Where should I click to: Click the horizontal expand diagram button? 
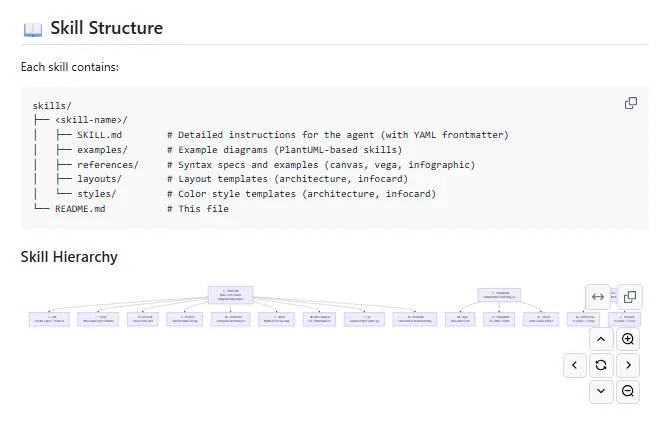click(x=598, y=296)
